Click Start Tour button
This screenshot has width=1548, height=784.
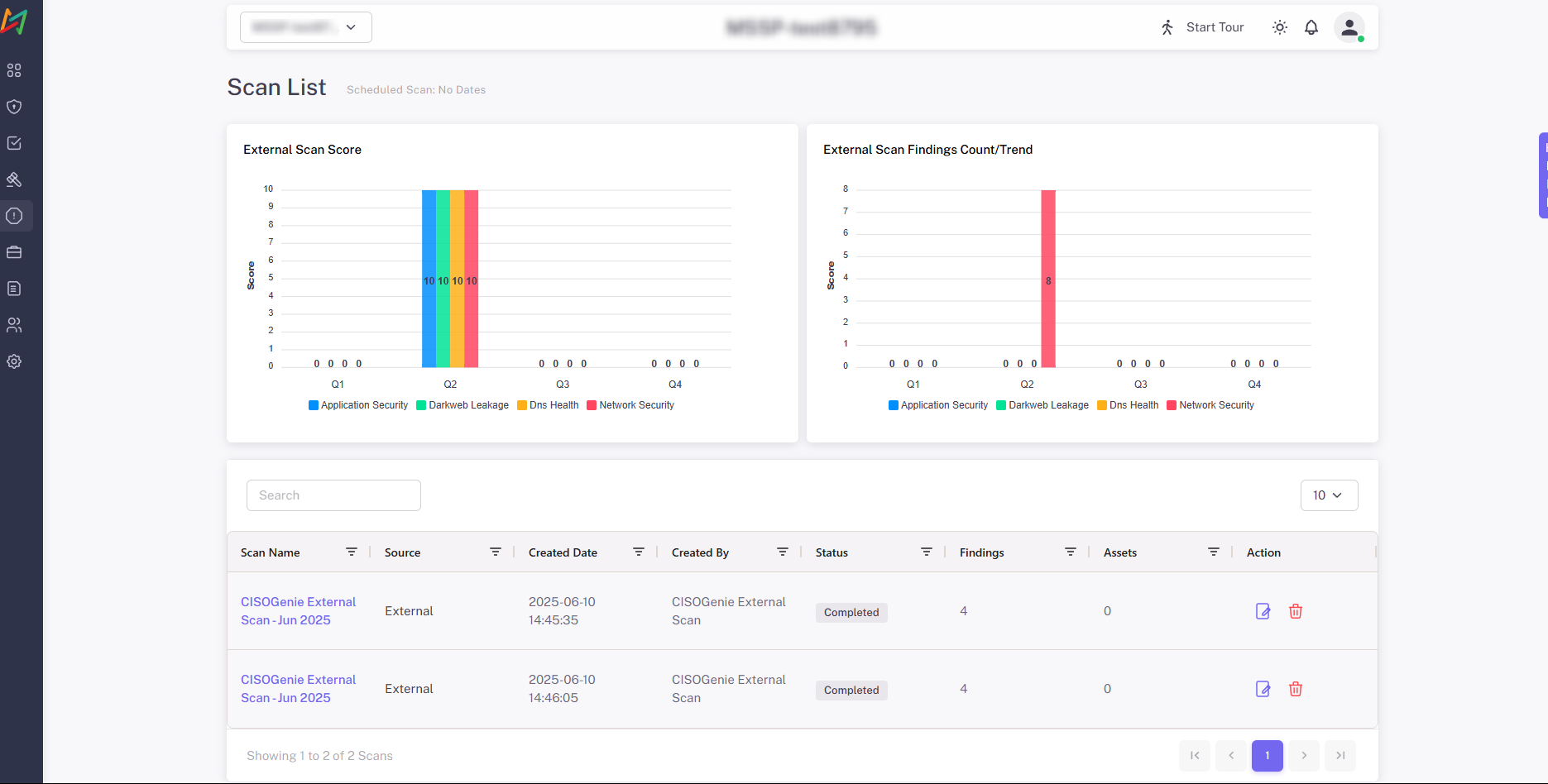(1203, 27)
